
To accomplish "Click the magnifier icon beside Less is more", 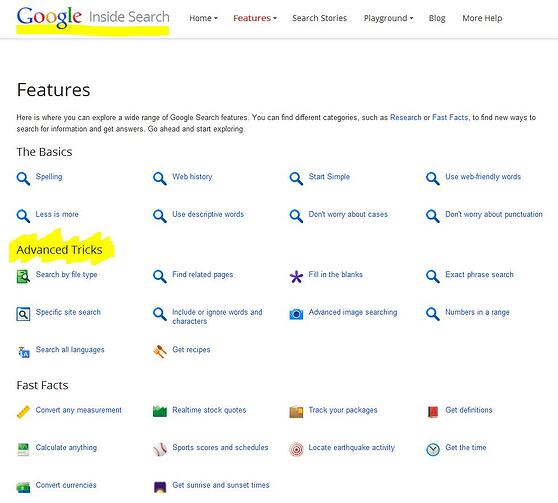I will [x=23, y=216].
